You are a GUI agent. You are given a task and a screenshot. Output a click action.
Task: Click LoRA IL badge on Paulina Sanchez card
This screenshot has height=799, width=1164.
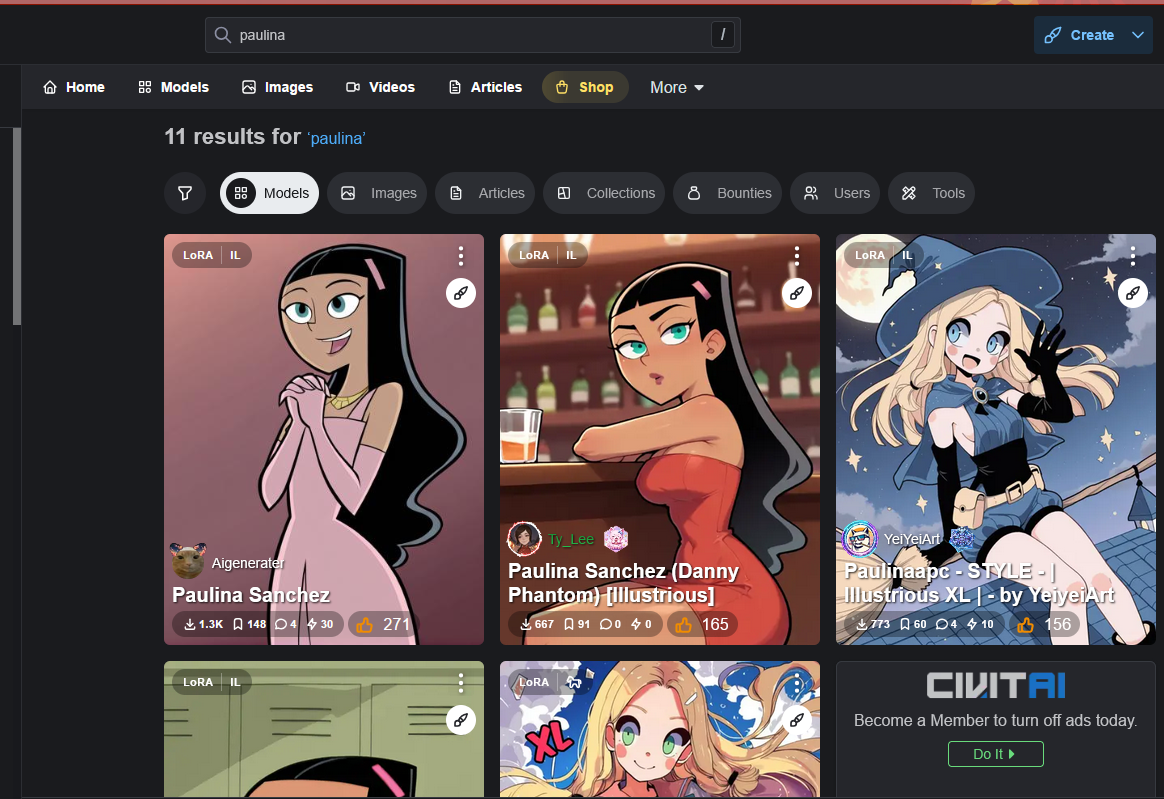click(x=212, y=255)
